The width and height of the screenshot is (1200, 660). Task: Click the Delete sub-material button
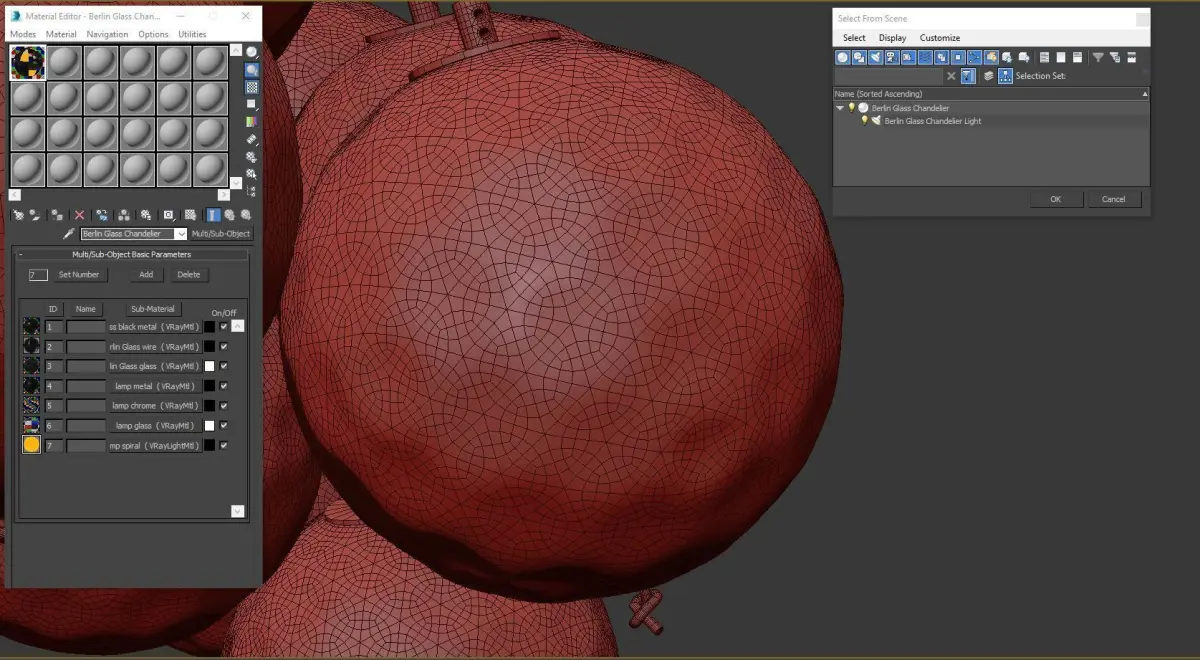coord(188,274)
